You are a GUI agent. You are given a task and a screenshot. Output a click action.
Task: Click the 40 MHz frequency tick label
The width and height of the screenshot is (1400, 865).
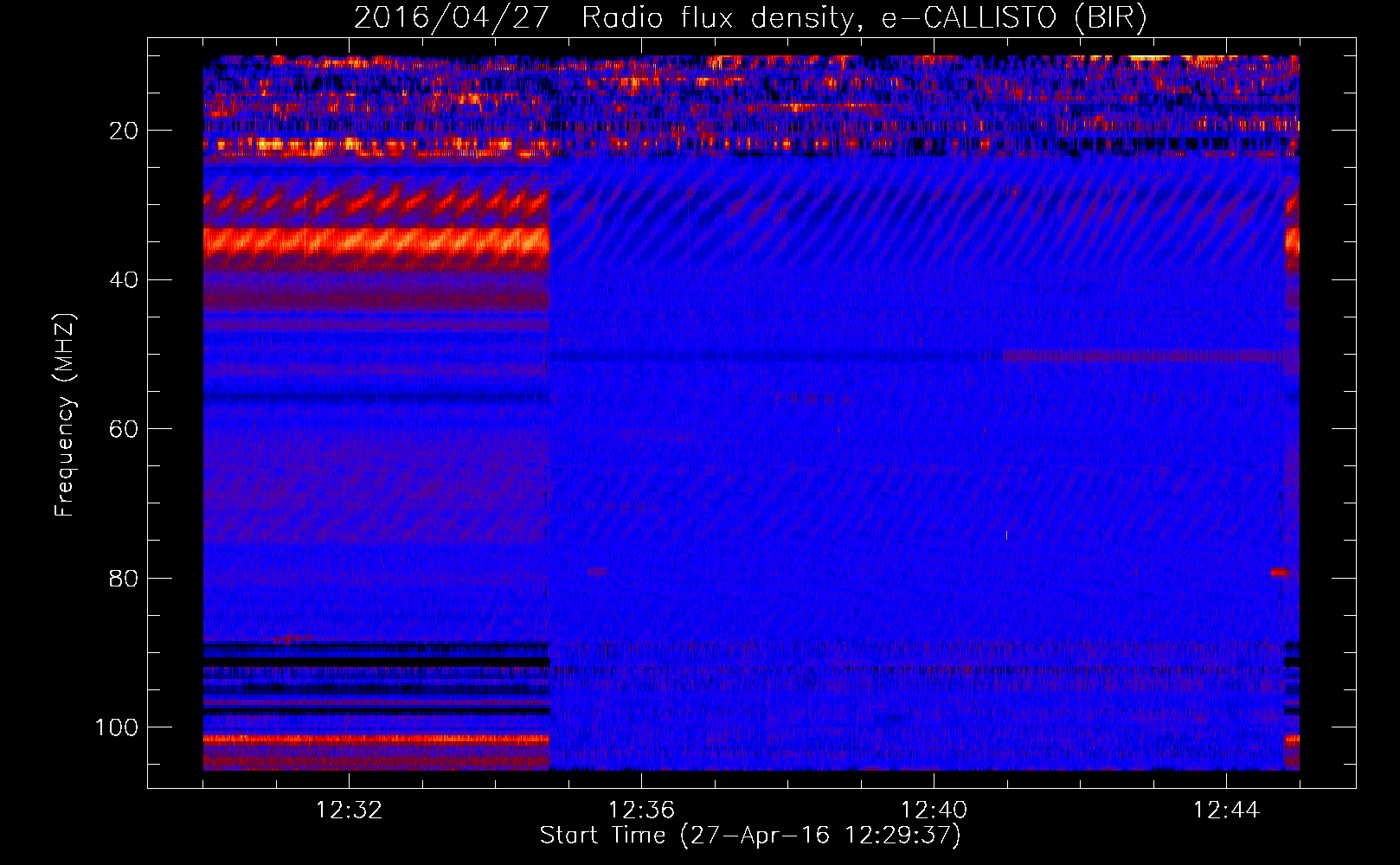coord(124,280)
